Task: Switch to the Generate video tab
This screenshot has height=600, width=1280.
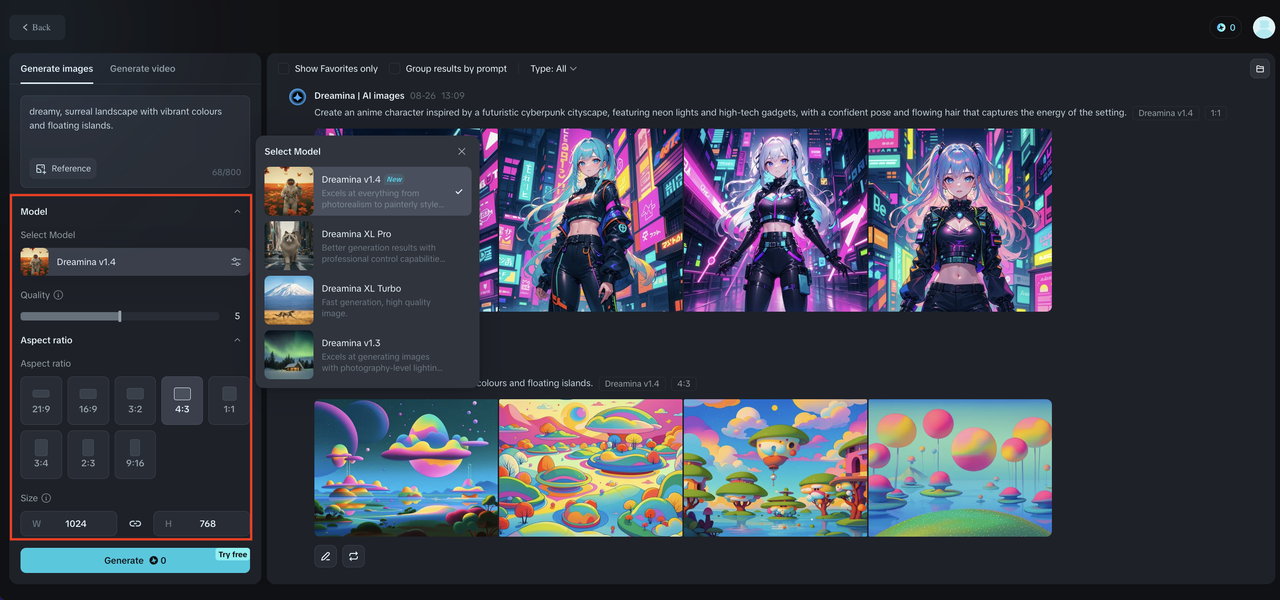Action: 142,69
